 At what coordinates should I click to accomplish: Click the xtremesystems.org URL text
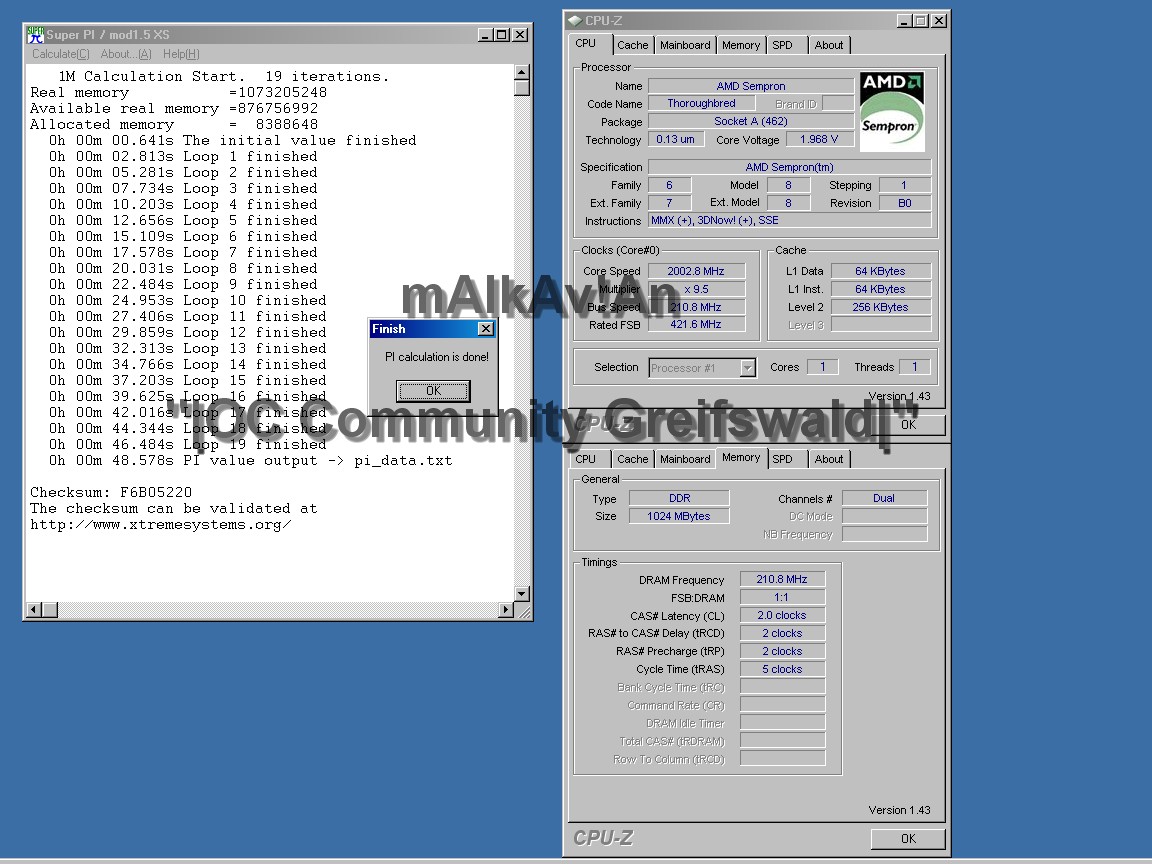tap(161, 525)
